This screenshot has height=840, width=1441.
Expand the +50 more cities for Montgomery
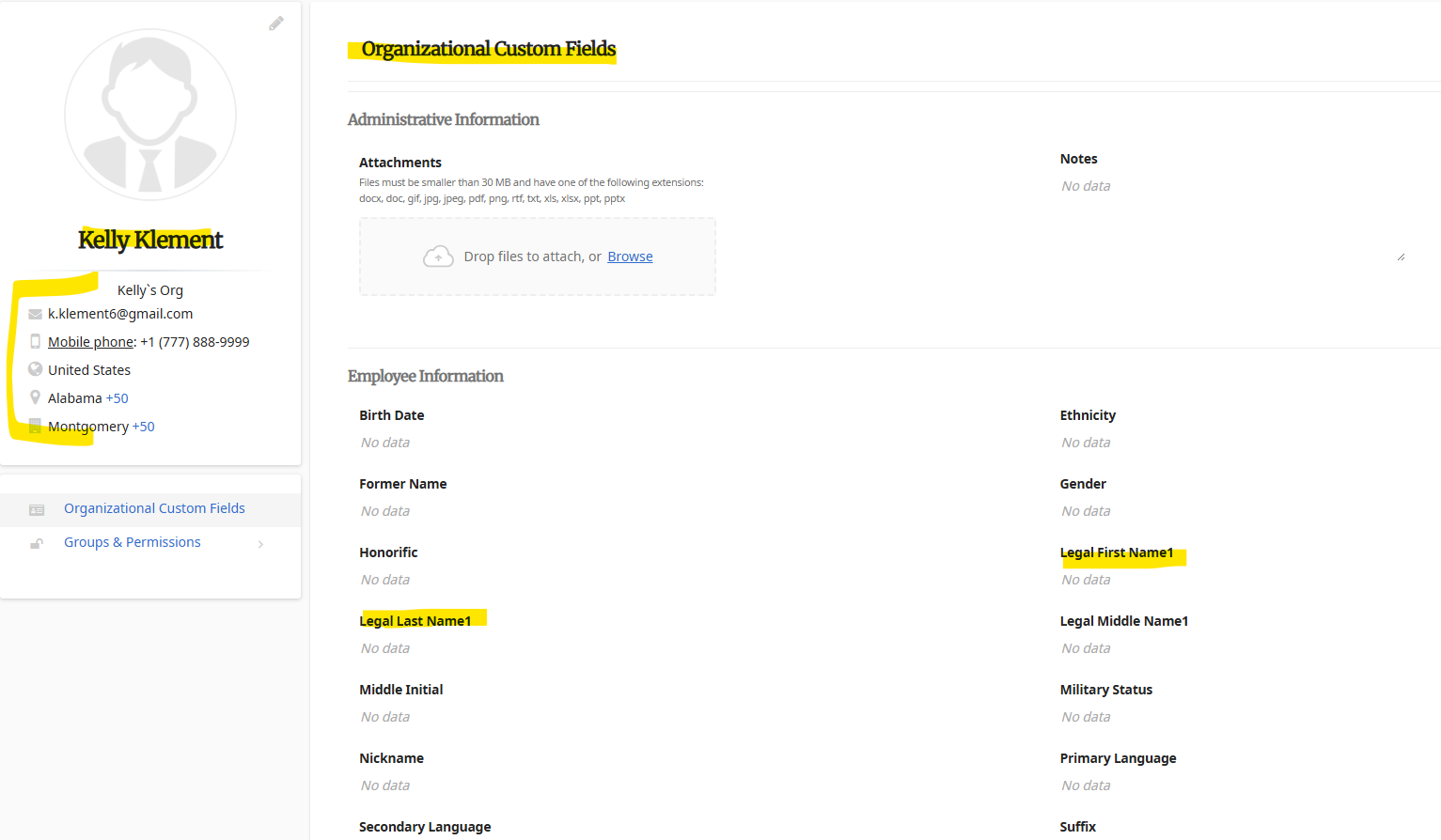pos(143,427)
